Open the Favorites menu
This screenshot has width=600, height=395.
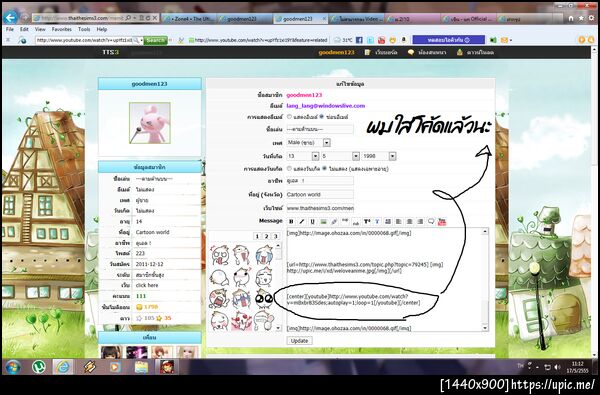62,29
